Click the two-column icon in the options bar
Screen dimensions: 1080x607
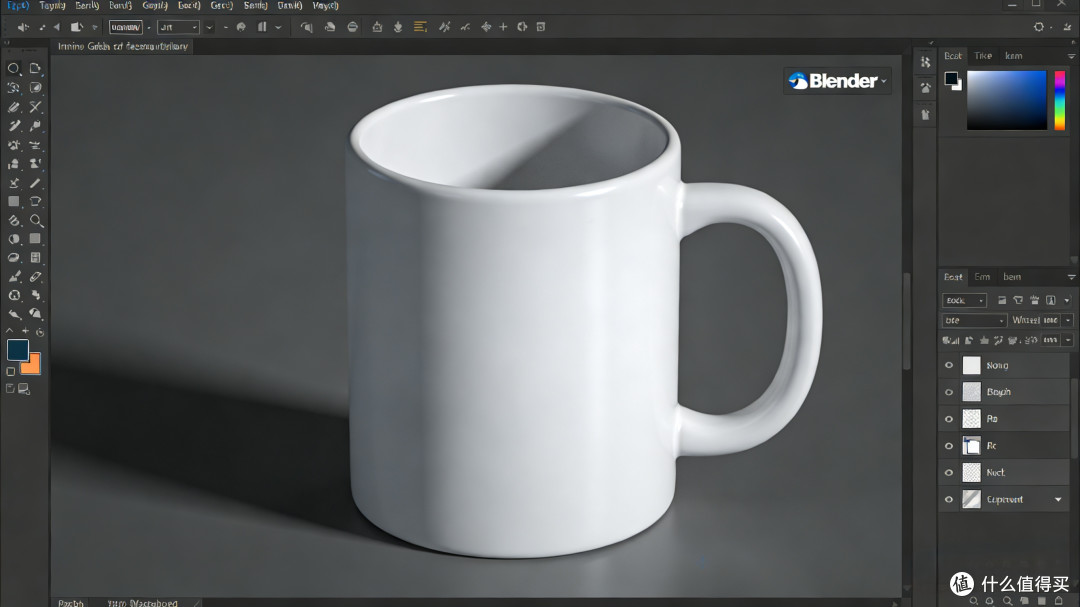pos(262,27)
